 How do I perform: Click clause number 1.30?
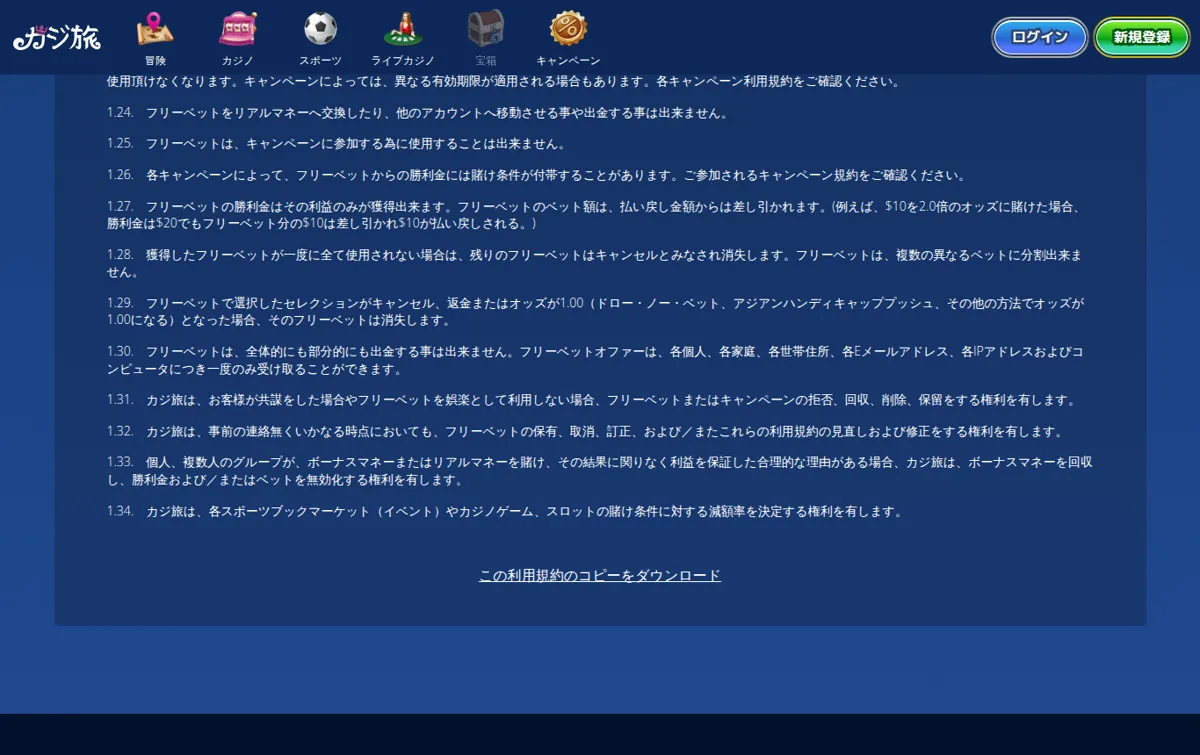click(x=120, y=352)
